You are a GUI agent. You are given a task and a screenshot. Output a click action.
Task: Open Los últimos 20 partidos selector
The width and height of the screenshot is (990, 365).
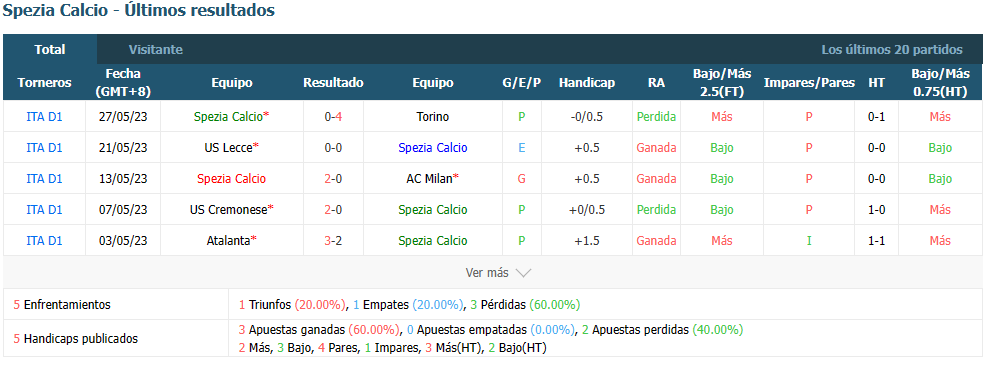(892, 49)
